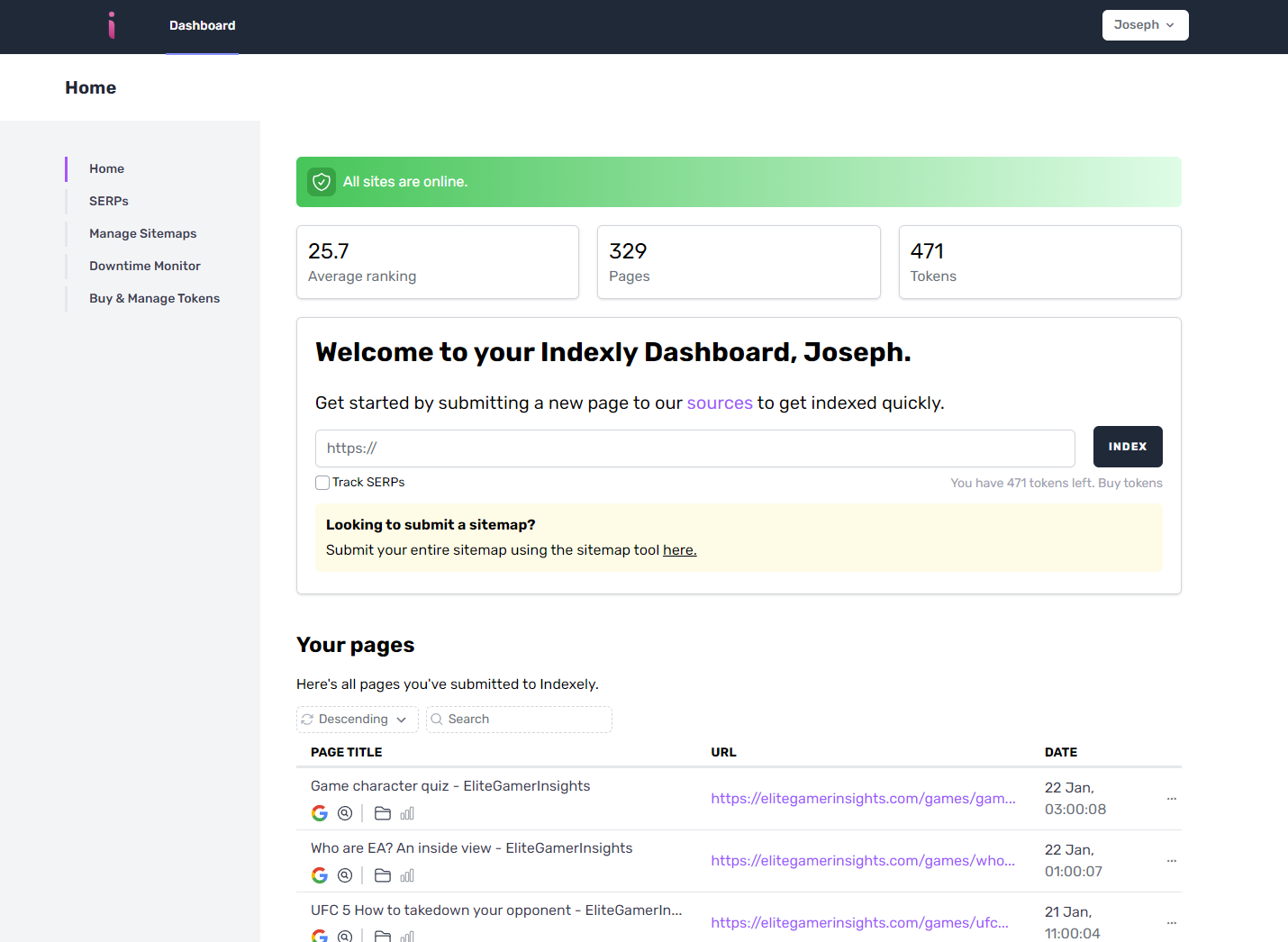This screenshot has height=942, width=1288.
Task: Open Downtime Monitor in the sidebar
Action: pos(144,266)
